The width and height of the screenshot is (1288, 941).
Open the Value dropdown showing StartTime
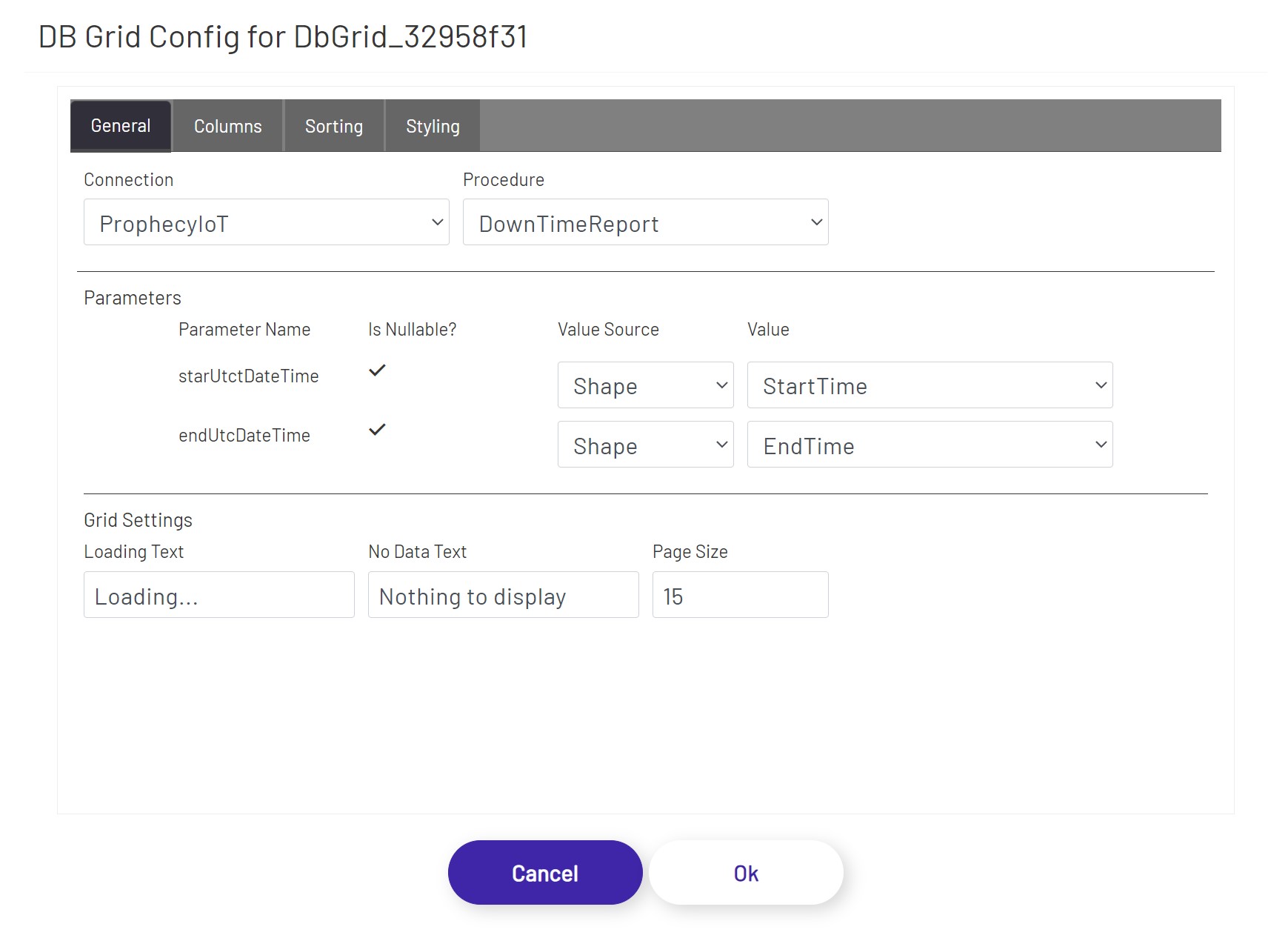click(930, 385)
